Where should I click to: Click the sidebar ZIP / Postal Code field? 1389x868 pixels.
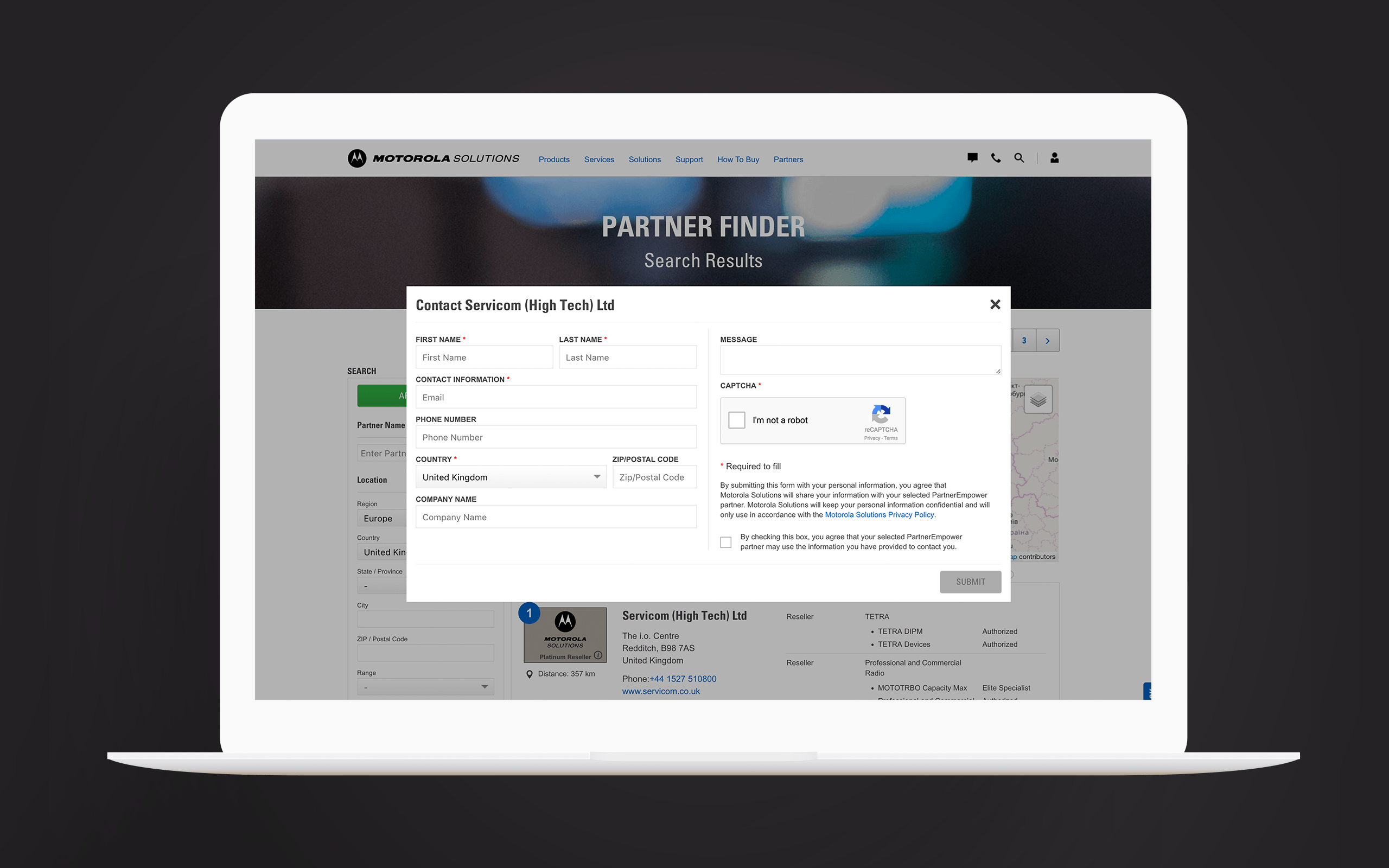[426, 653]
